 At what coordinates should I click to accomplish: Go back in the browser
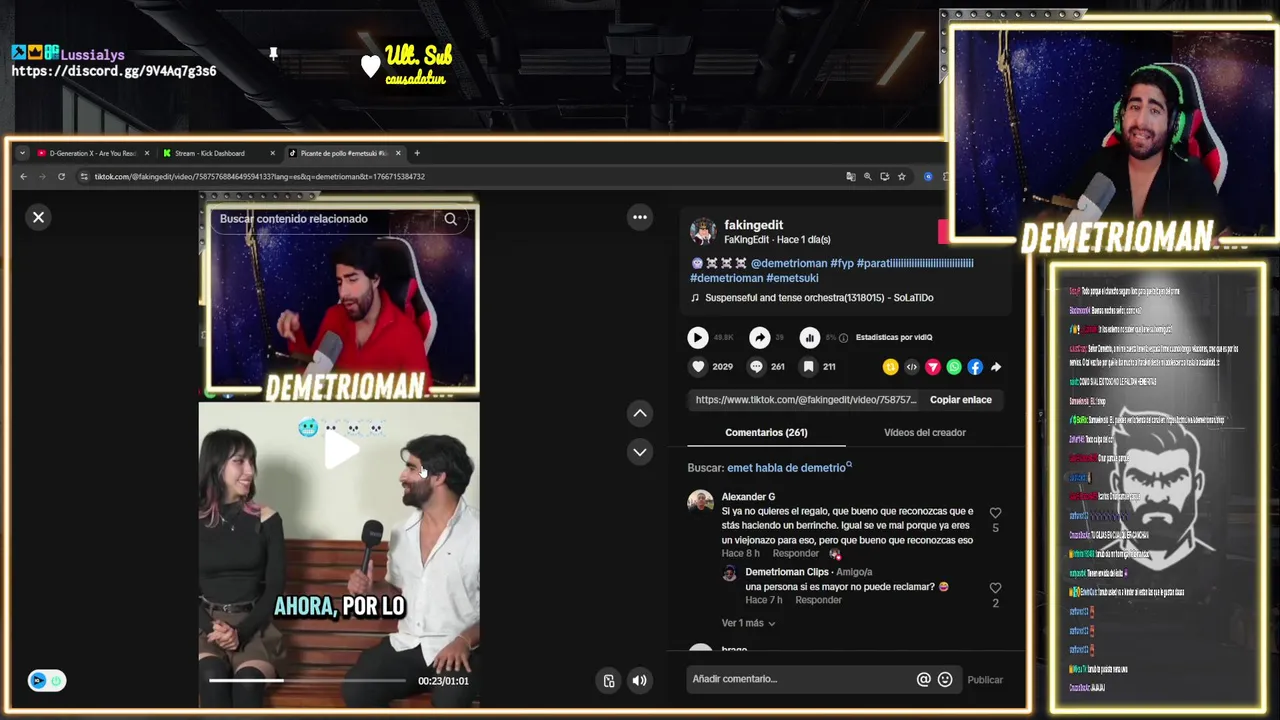[24, 177]
